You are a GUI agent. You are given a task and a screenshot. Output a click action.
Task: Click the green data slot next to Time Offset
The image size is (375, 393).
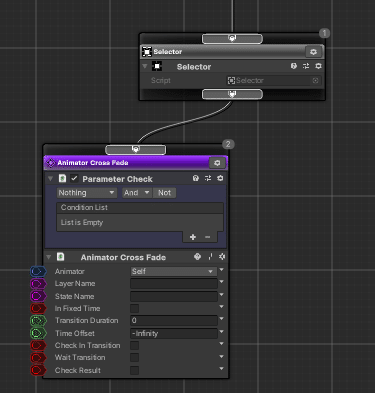tap(38, 333)
